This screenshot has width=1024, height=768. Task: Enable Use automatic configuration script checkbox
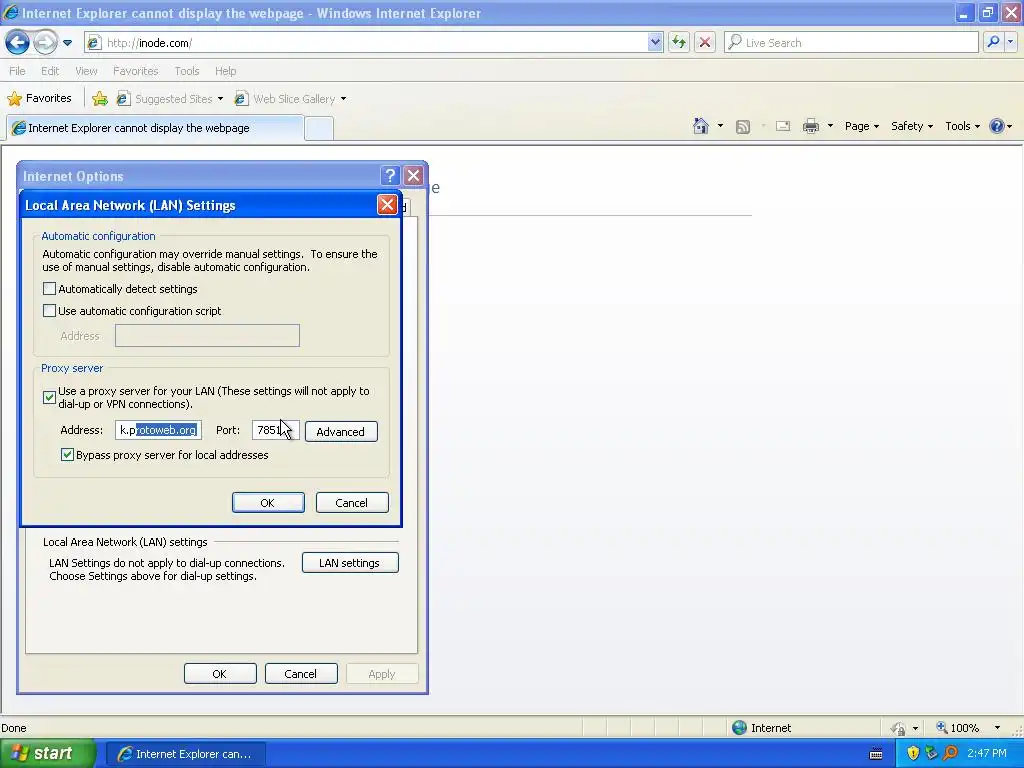49,311
